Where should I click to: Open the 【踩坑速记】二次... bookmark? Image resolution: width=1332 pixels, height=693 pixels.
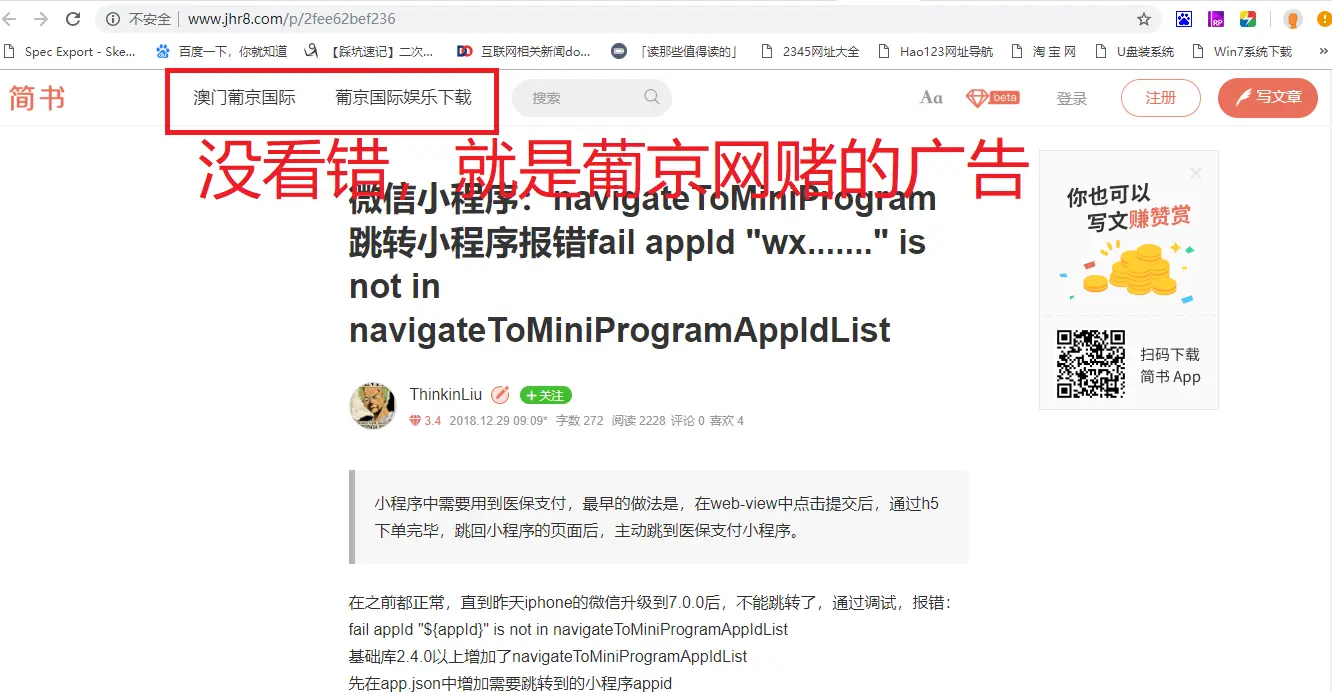pyautogui.click(x=370, y=51)
